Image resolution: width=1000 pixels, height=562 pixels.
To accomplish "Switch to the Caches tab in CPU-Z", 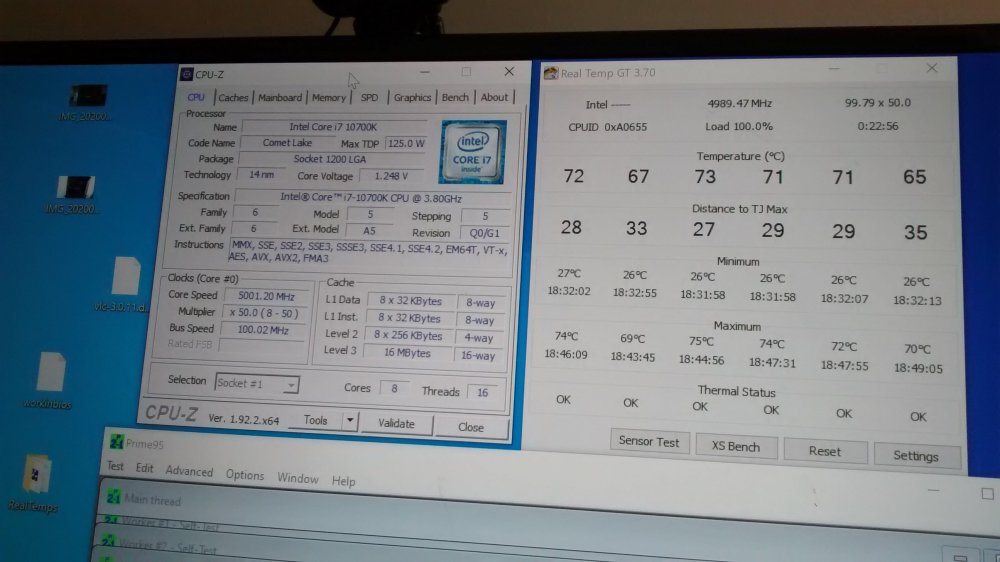I will (233, 98).
